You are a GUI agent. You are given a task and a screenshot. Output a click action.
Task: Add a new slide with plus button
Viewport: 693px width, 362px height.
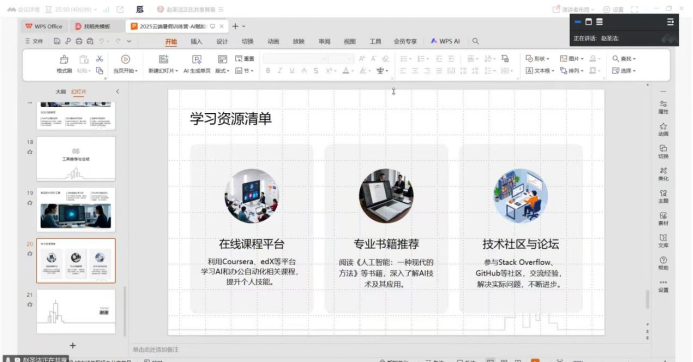coord(73,346)
